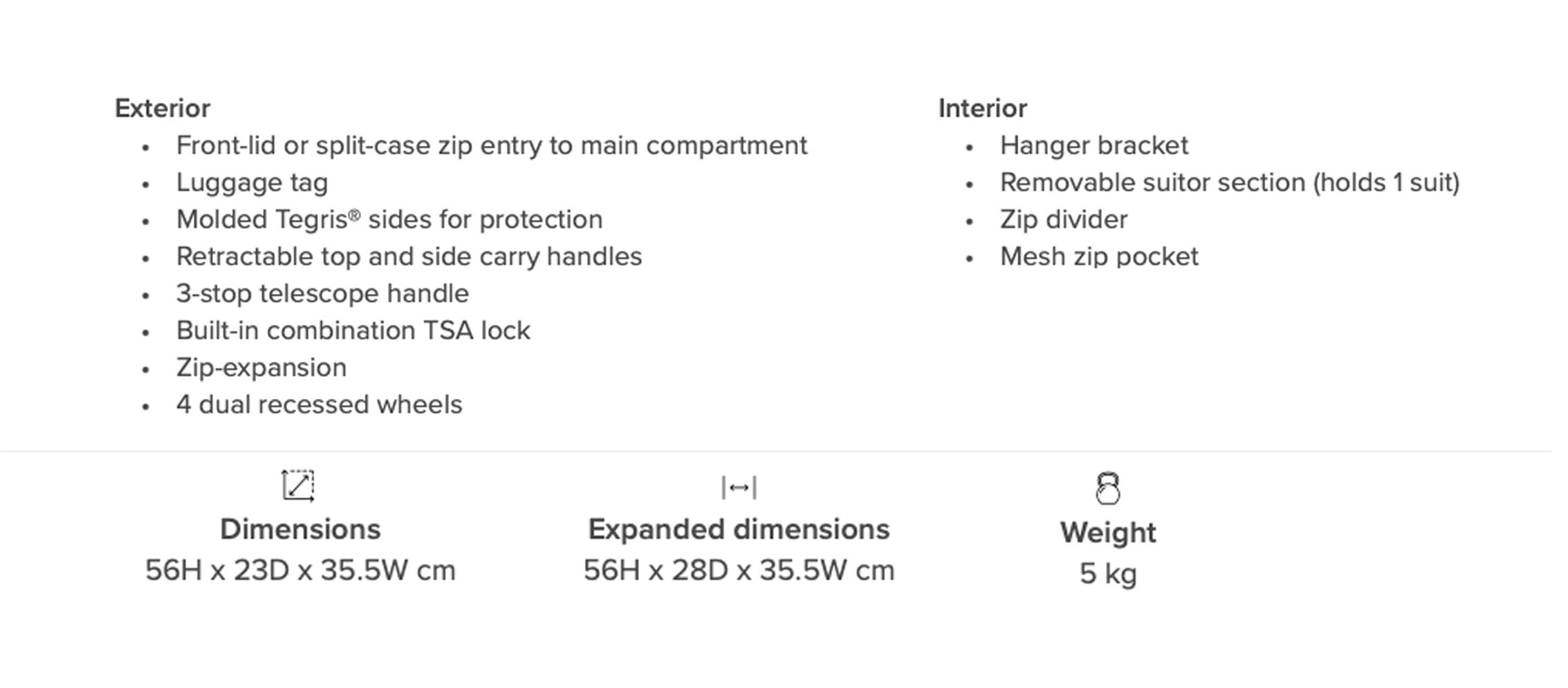Click the Front-lid or split-case zip entry item
Viewport: 1568px width, 688px height.
click(492, 146)
